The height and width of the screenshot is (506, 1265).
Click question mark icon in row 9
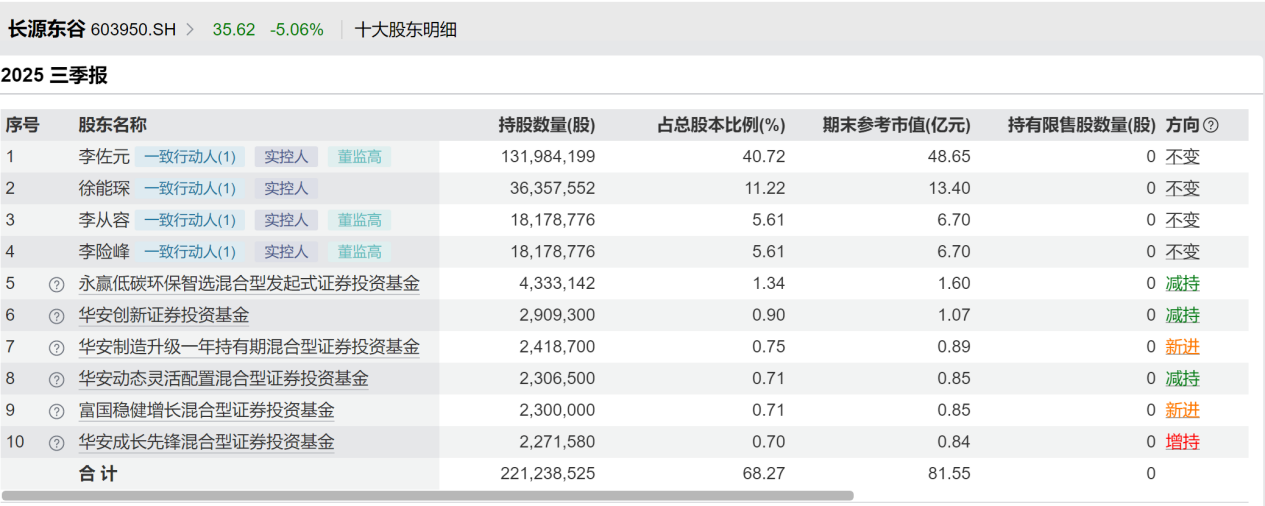(x=57, y=411)
